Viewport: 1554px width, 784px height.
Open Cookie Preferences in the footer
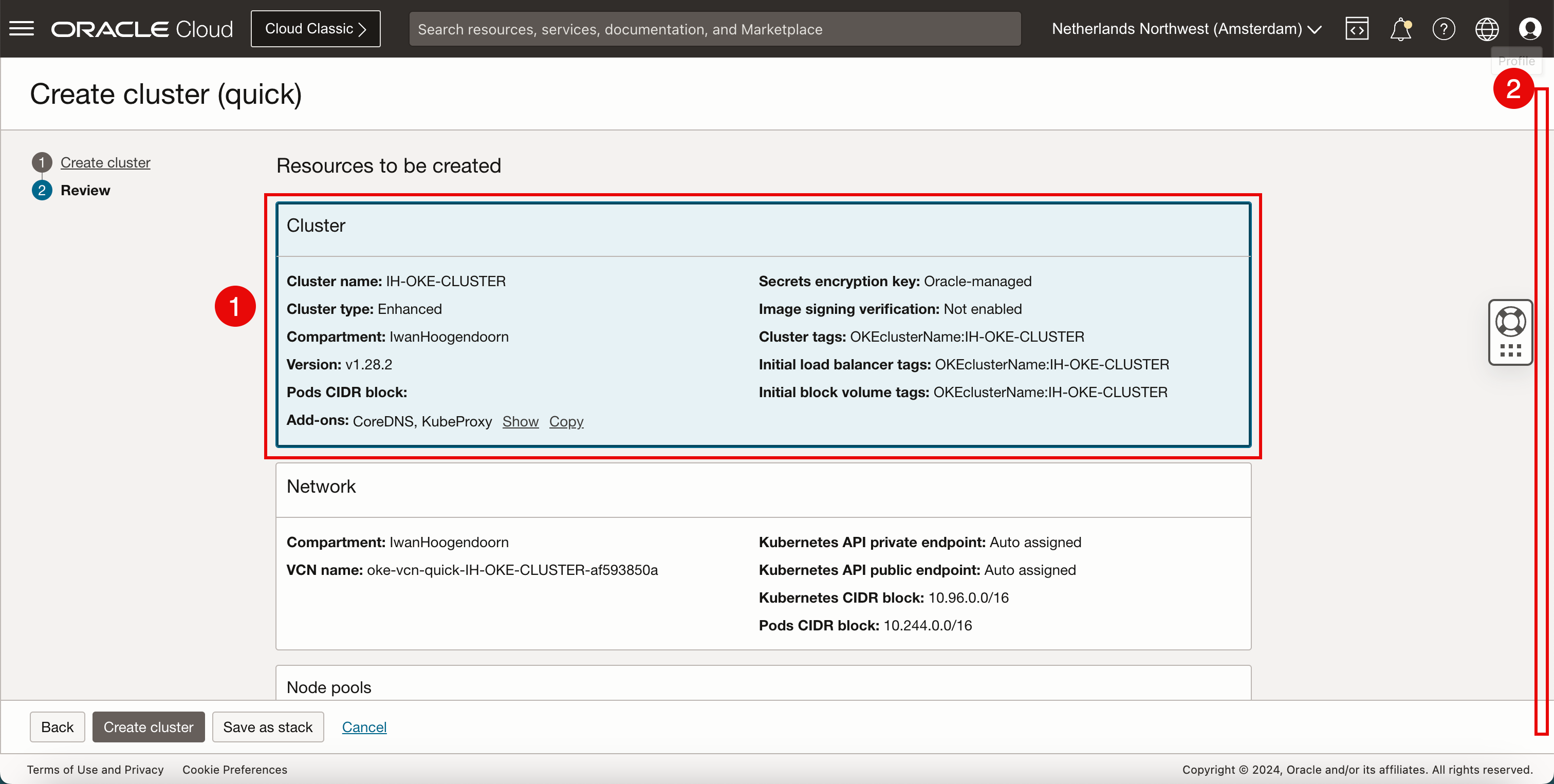(x=235, y=770)
